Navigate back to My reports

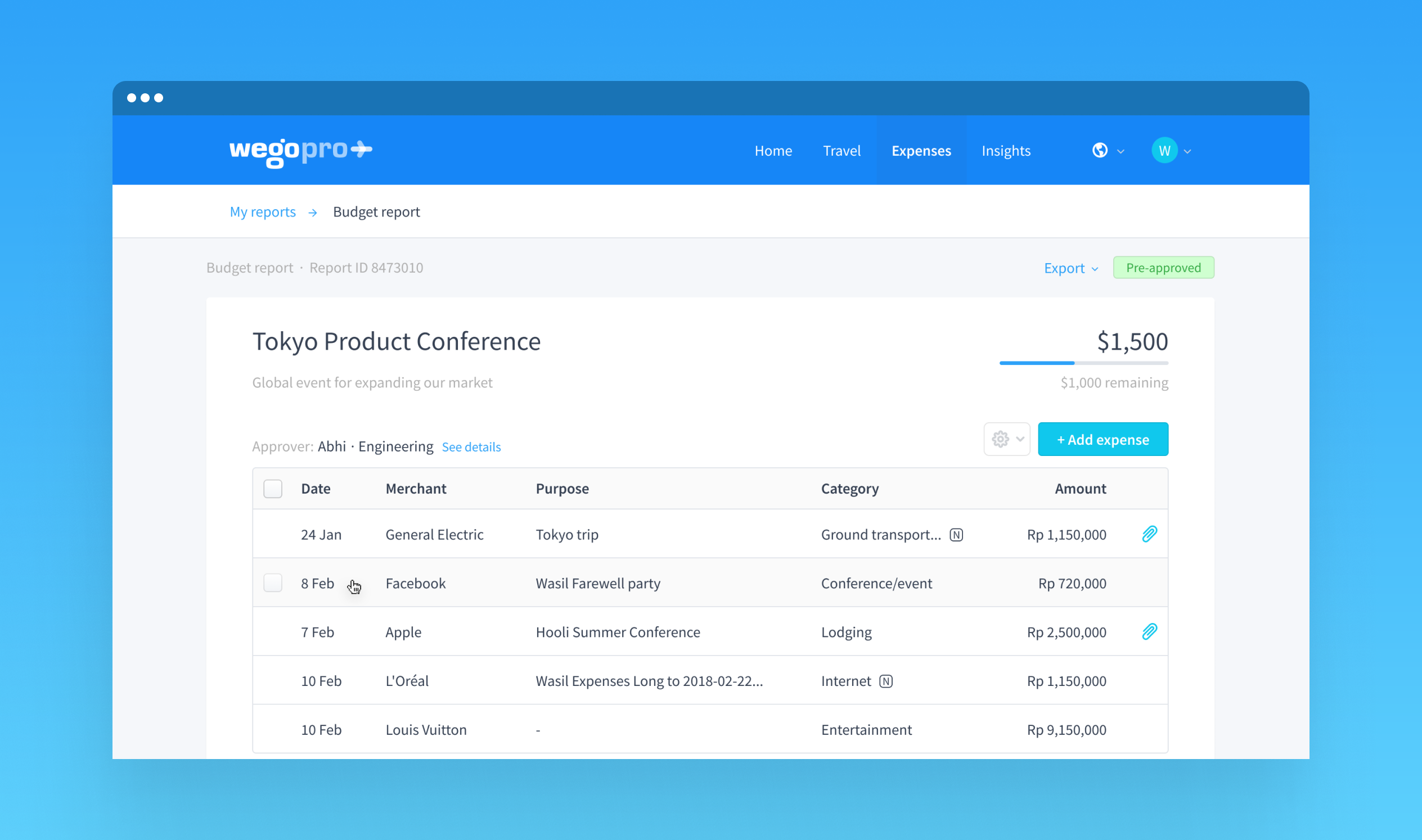click(x=262, y=211)
